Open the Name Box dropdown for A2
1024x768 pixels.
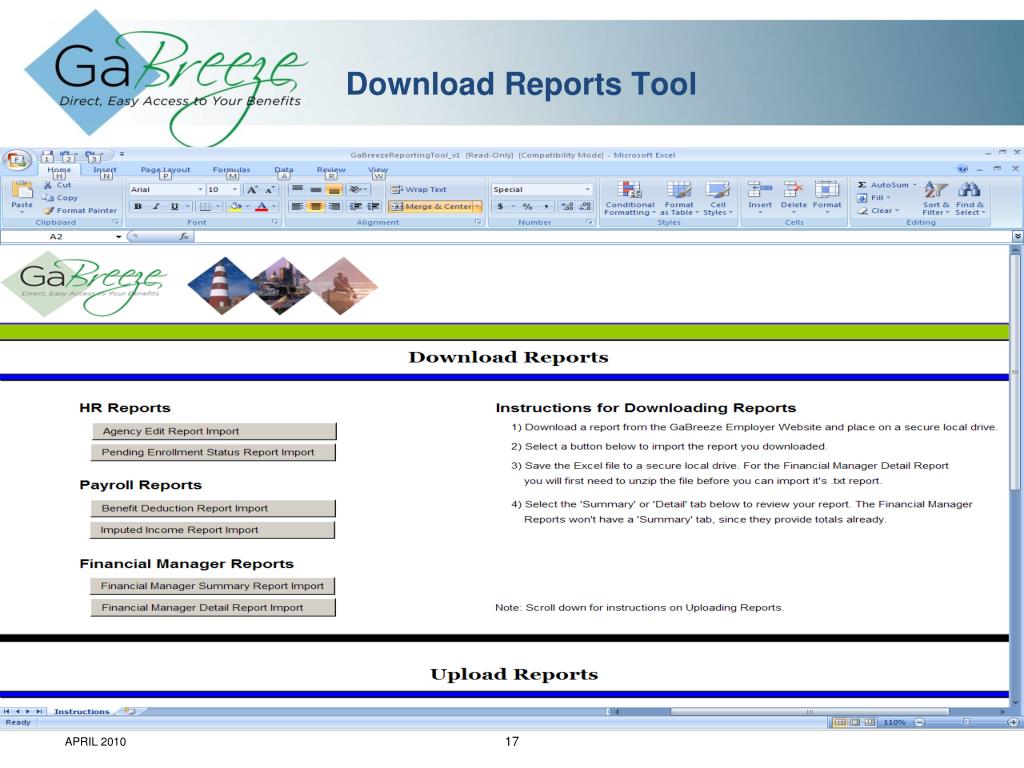point(119,237)
